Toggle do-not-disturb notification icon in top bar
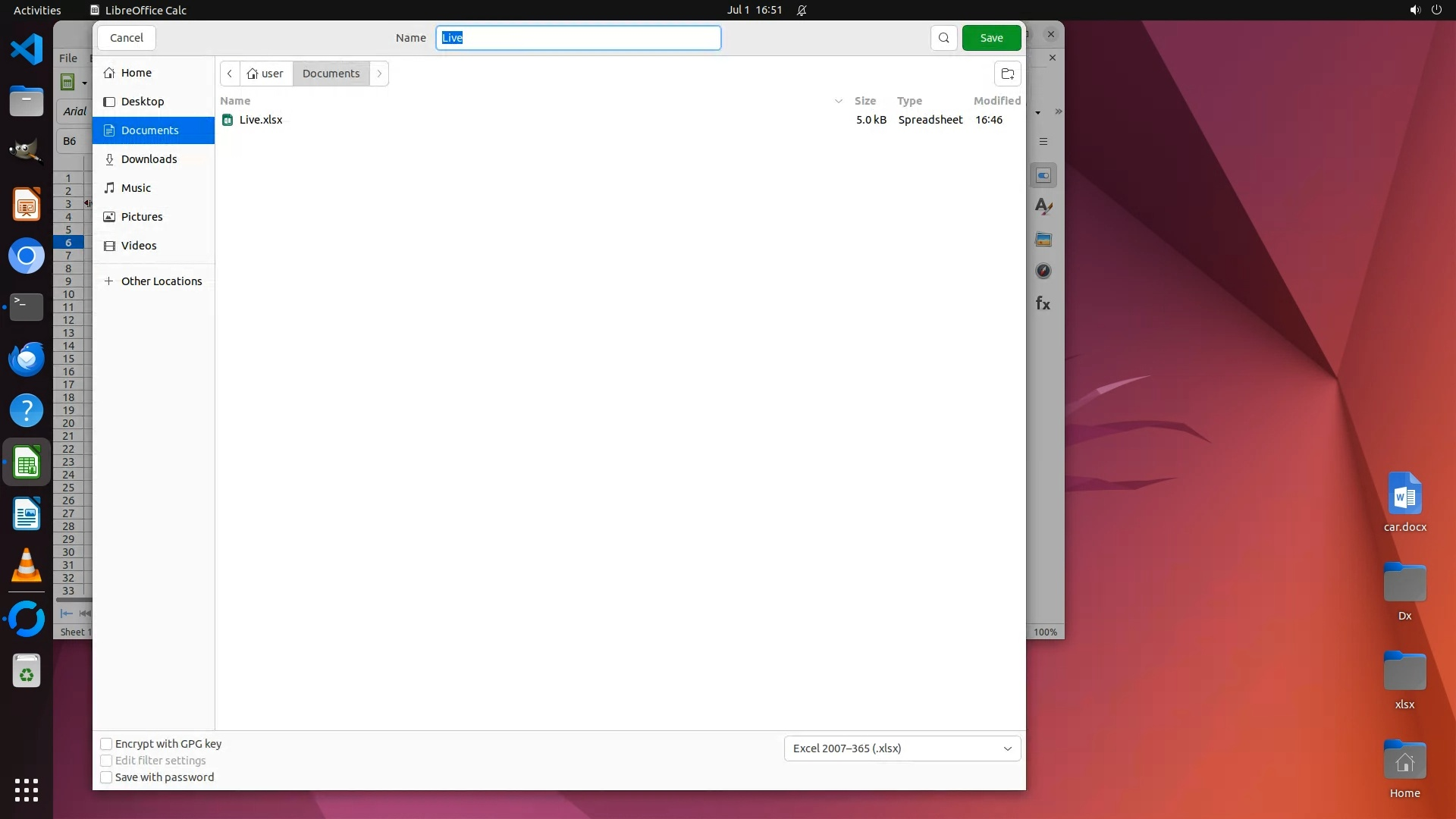This screenshot has width=1456, height=819. coord(802,10)
